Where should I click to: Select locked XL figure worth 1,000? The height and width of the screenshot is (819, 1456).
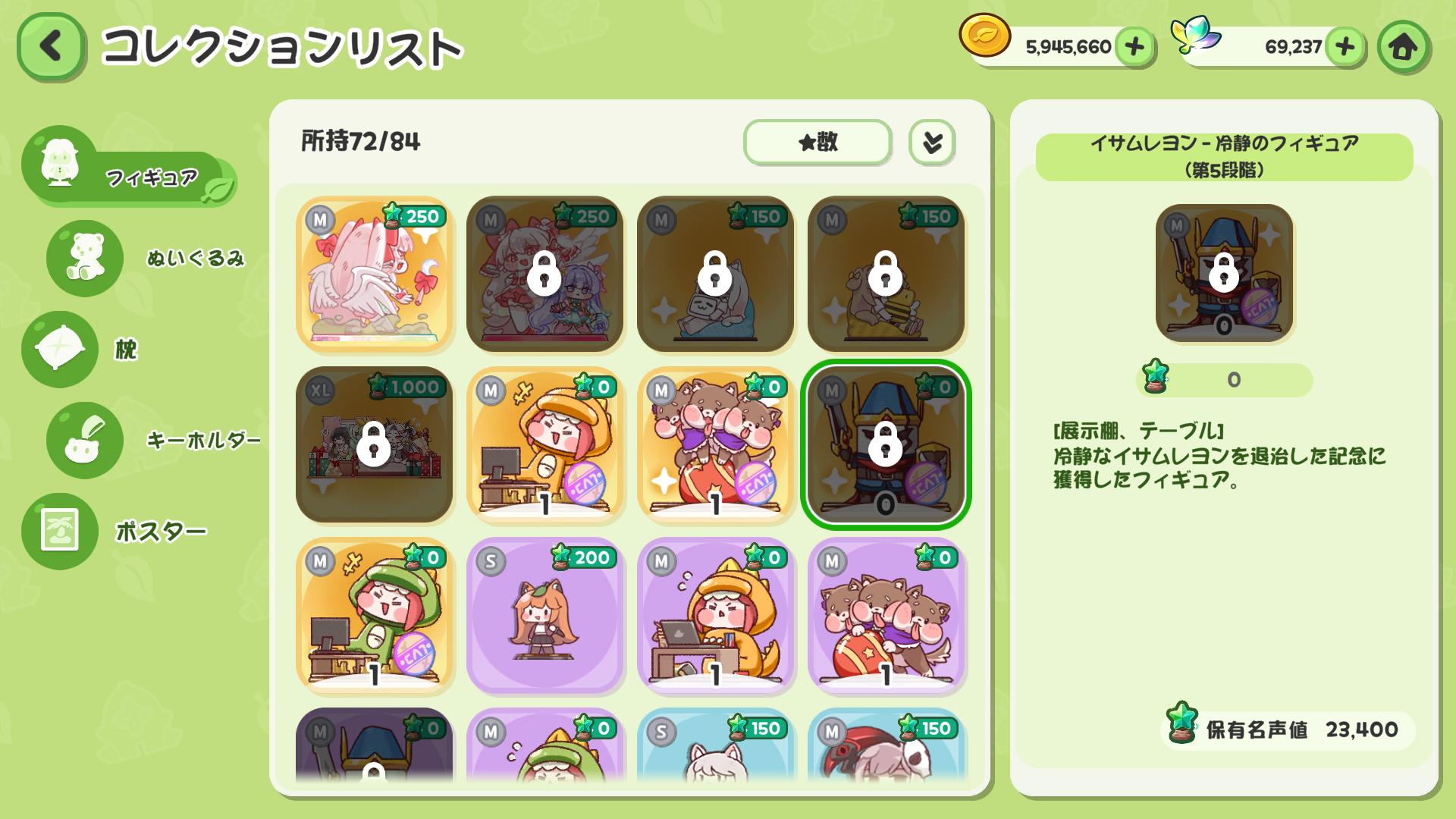[x=374, y=444]
